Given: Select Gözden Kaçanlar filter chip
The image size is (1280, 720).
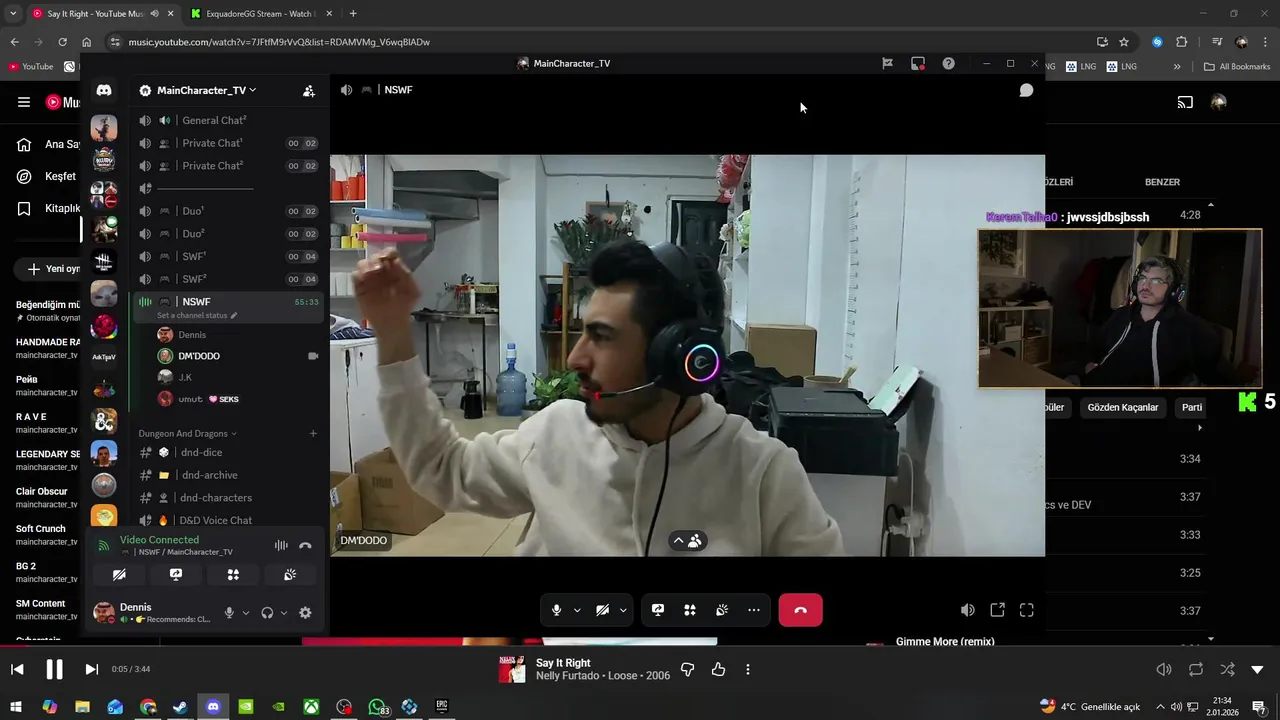Looking at the screenshot, I should [x=1122, y=407].
